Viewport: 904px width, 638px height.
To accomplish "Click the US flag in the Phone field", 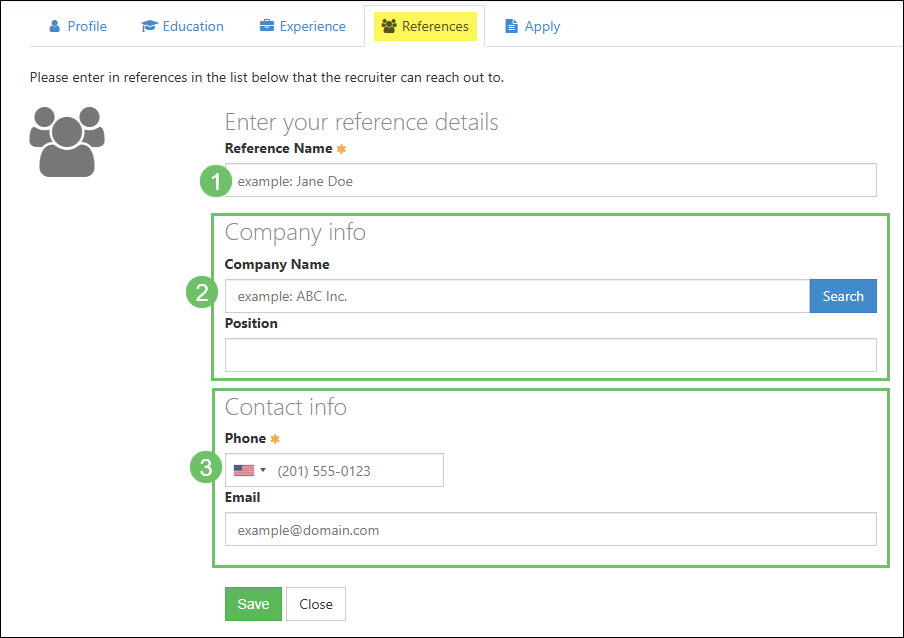I will [x=242, y=470].
